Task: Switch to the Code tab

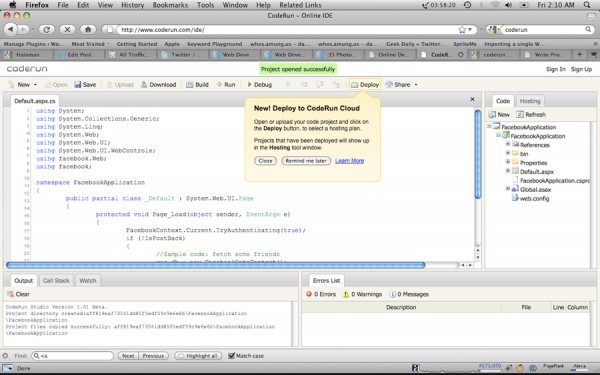Action: (502, 101)
